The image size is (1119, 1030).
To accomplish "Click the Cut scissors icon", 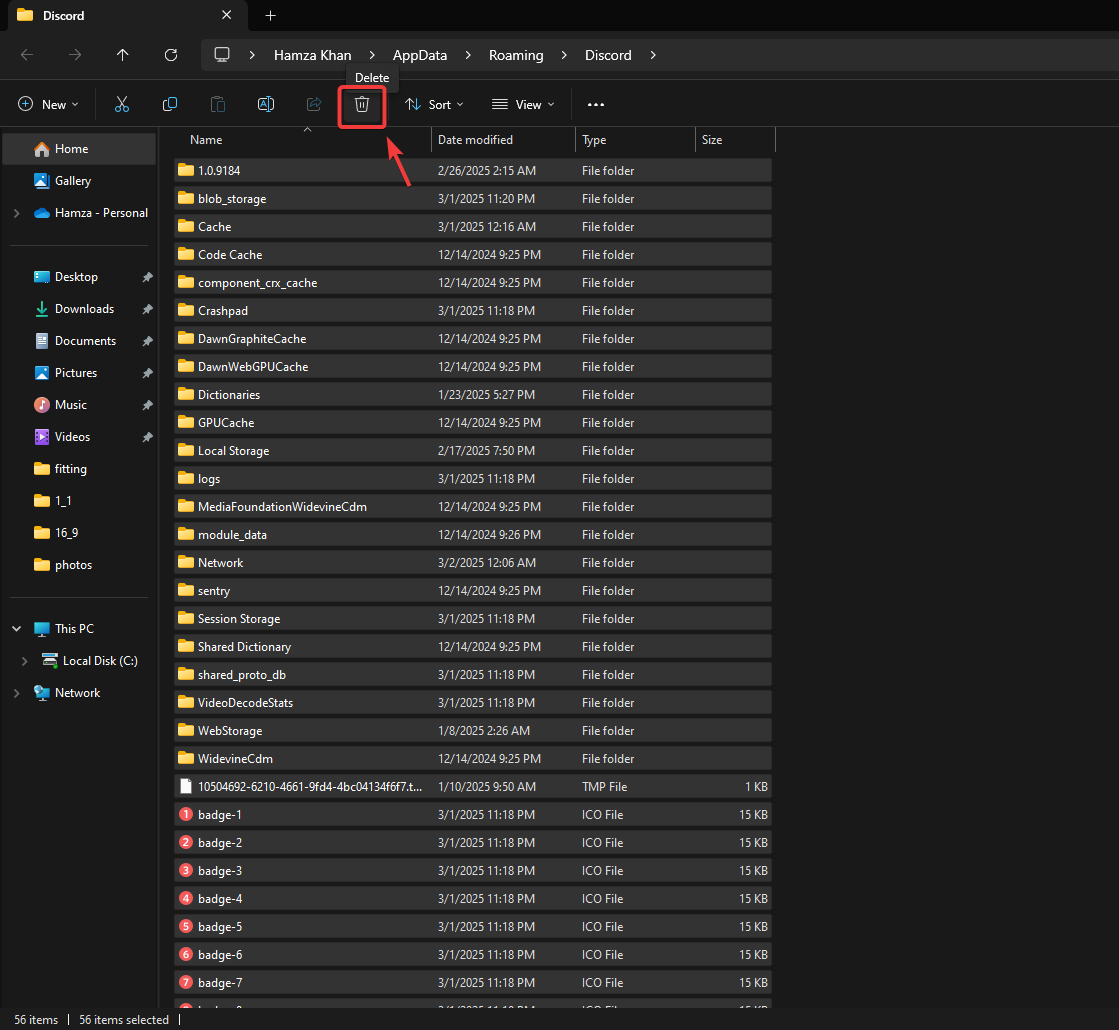I will [122, 105].
